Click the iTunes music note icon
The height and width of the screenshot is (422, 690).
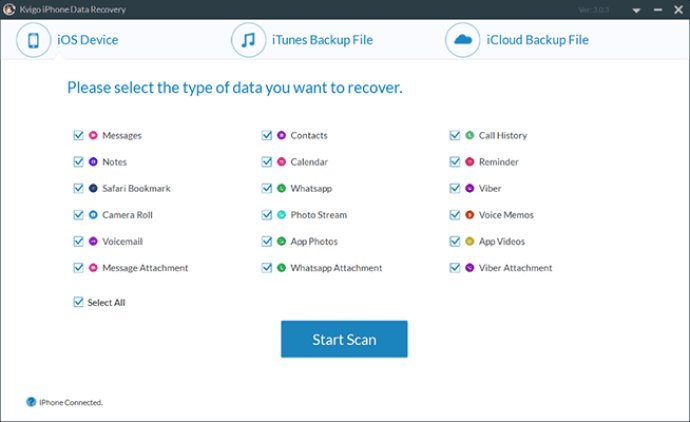coord(249,40)
